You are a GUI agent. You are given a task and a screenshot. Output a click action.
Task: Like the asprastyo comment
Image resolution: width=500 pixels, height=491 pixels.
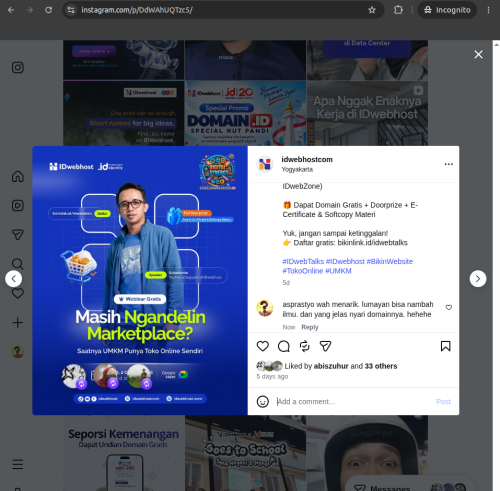tap(449, 307)
